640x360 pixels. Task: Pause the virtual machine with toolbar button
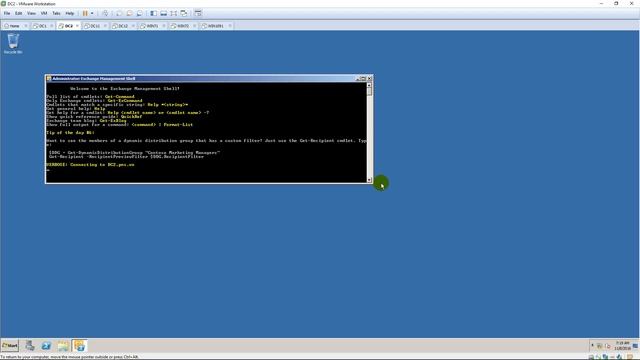[85, 13]
